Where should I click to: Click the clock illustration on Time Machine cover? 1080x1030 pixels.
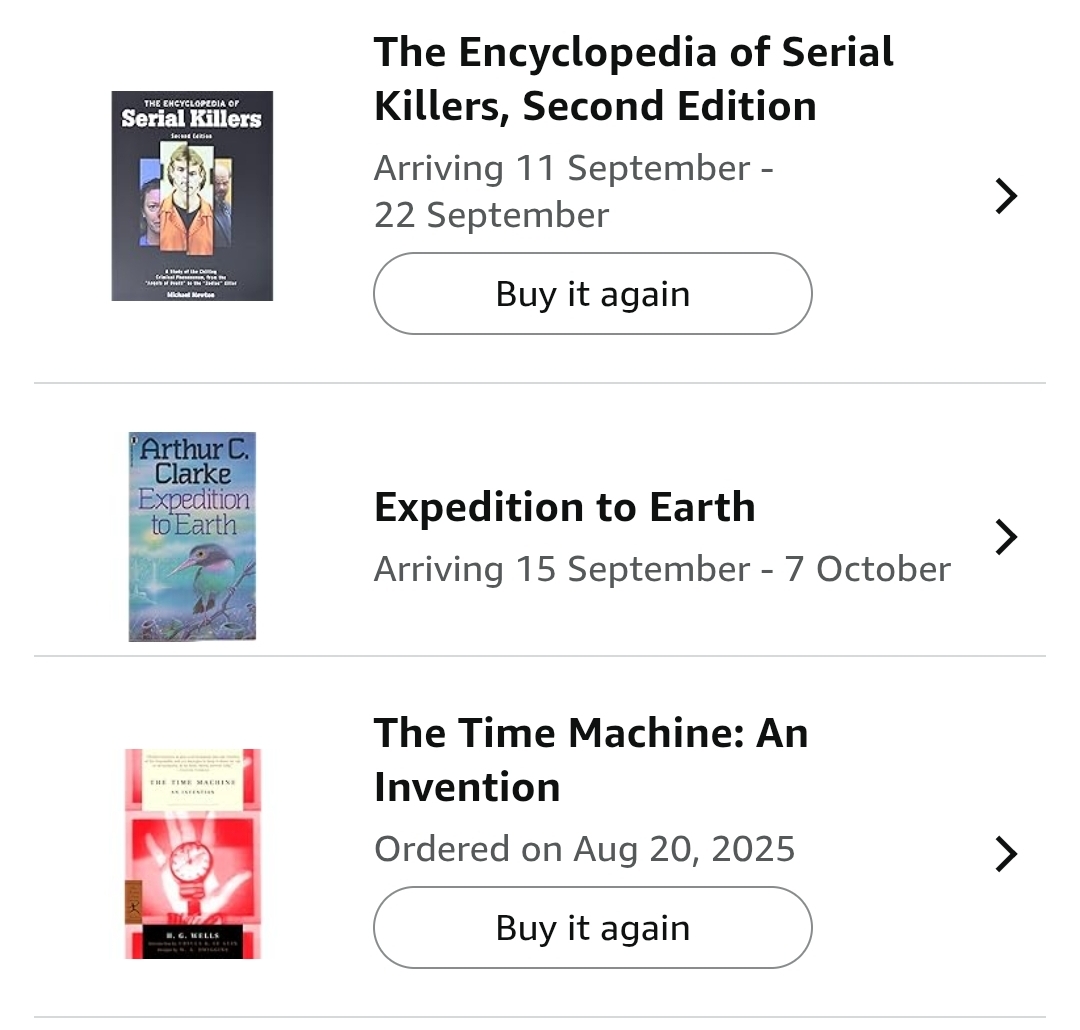(x=190, y=861)
